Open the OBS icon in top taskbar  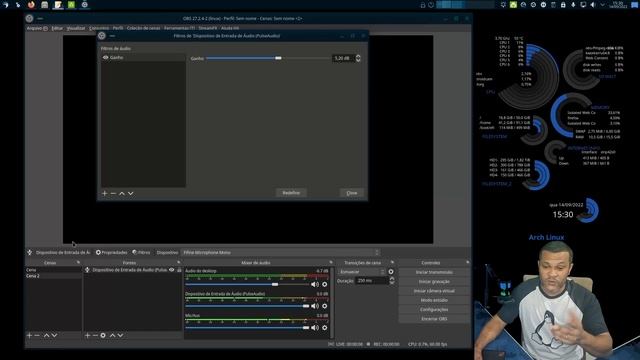(x=84, y=5)
